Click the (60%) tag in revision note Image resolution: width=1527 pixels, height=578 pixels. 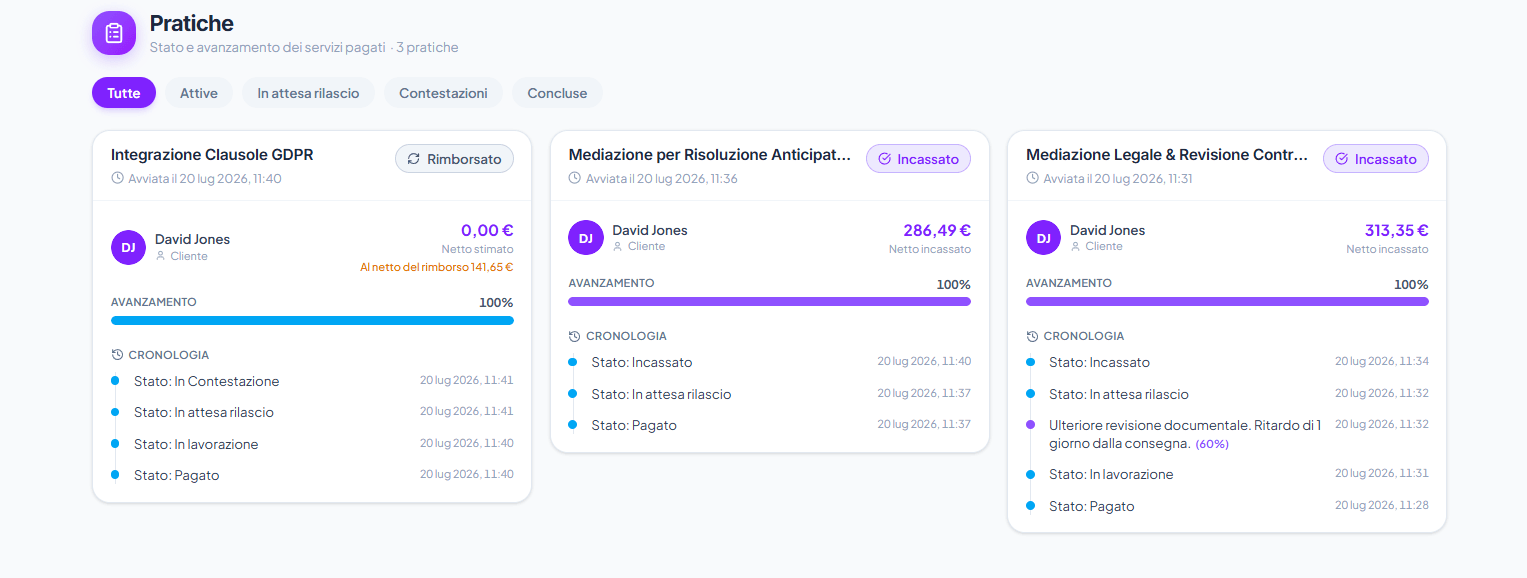click(x=1212, y=444)
